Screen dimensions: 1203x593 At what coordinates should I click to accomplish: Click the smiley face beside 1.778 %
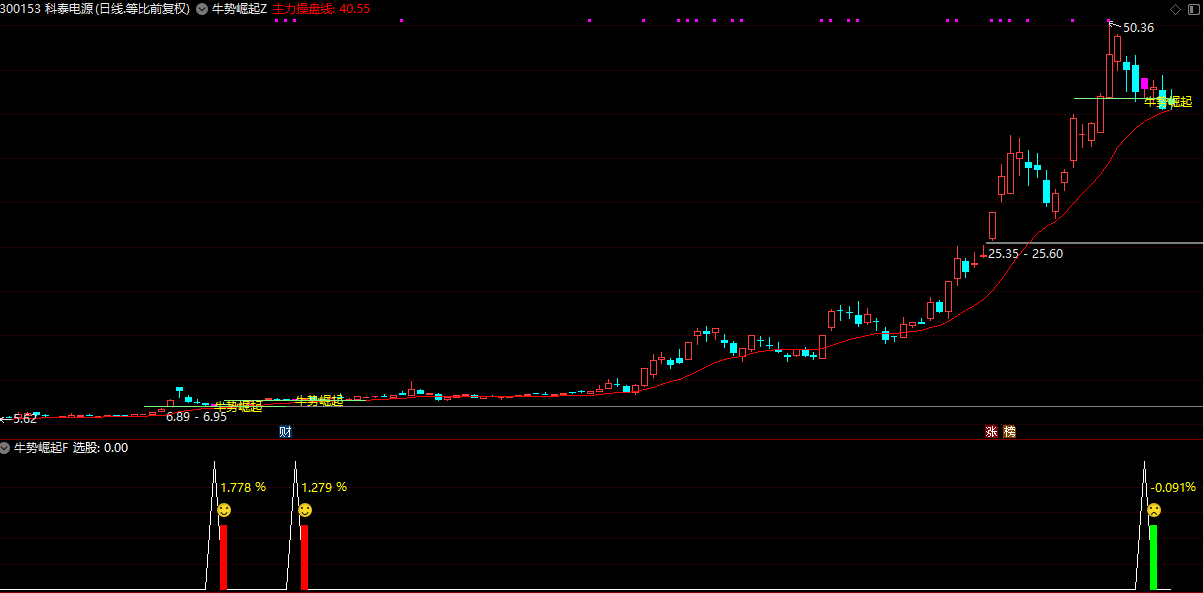click(x=224, y=511)
